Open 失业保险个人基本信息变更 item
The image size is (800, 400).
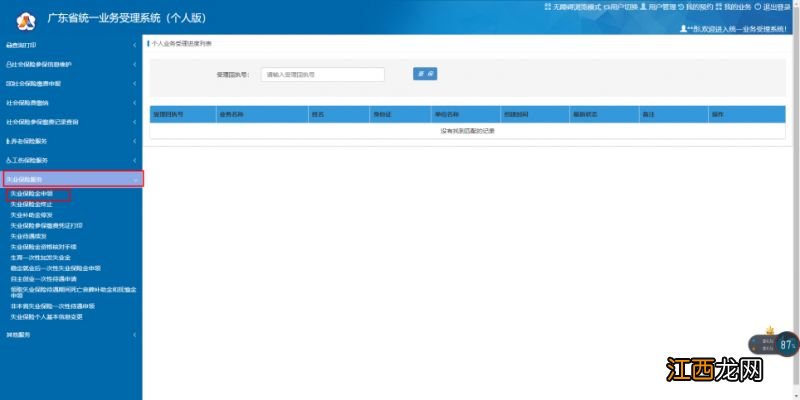pos(46,317)
